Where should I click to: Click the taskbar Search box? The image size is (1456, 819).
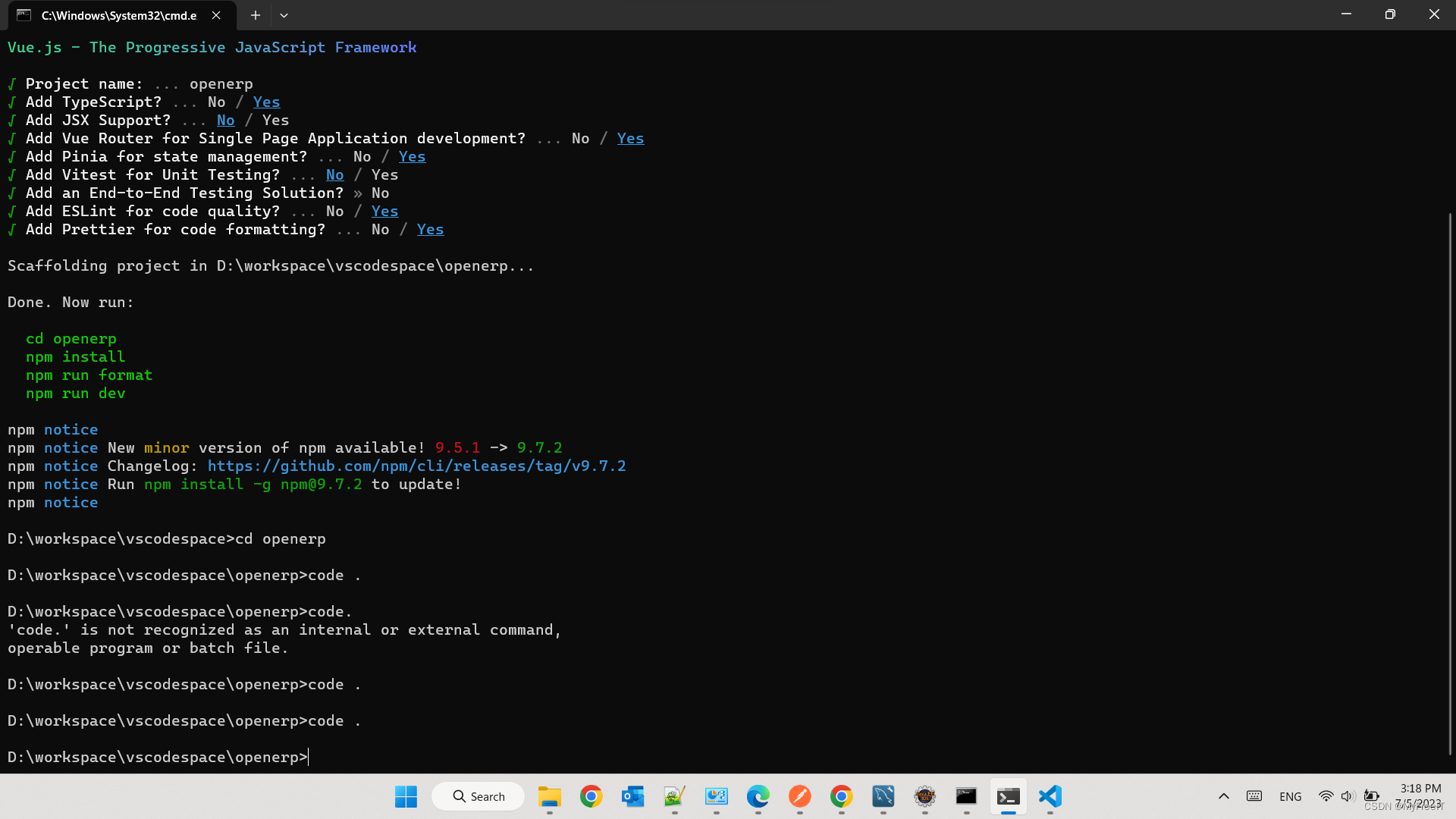tap(479, 796)
